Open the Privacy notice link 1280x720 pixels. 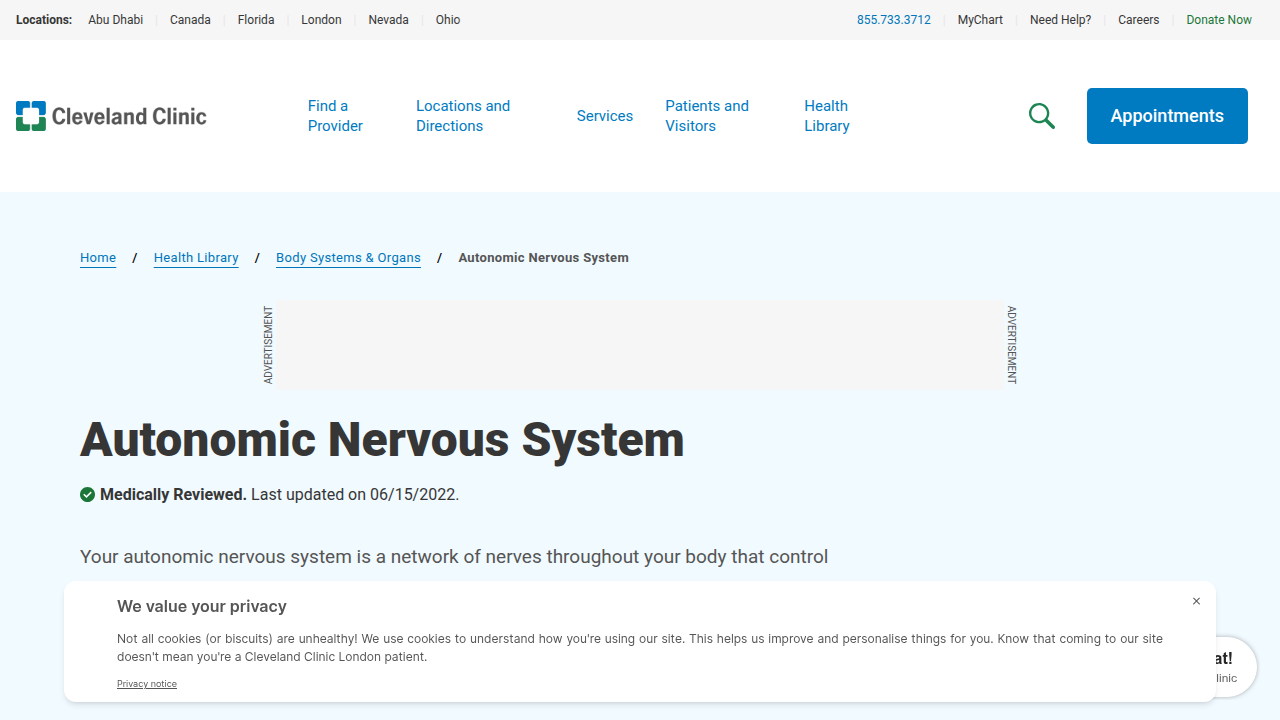(147, 684)
